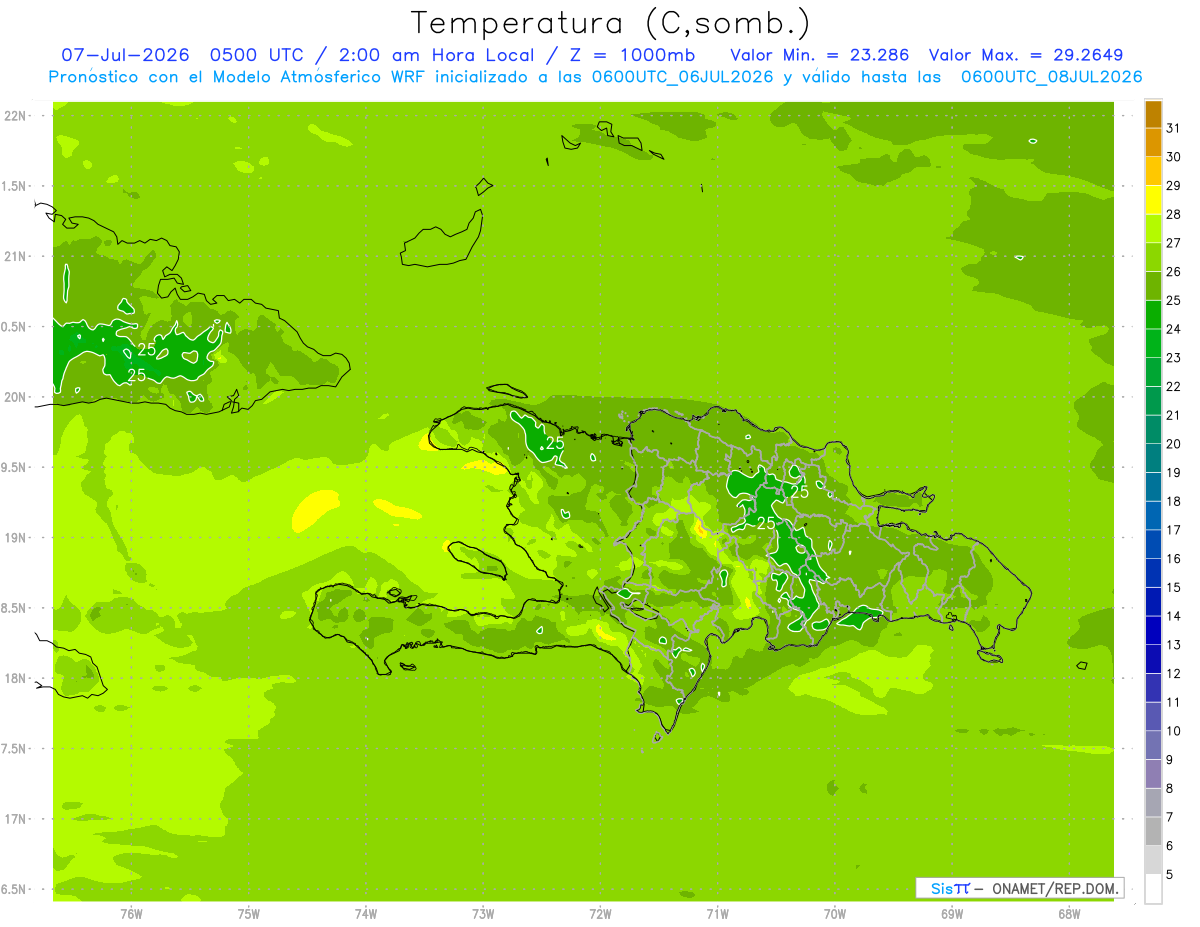Click the colorbar label '29'
Screen dimensions: 1200x927
(1174, 186)
